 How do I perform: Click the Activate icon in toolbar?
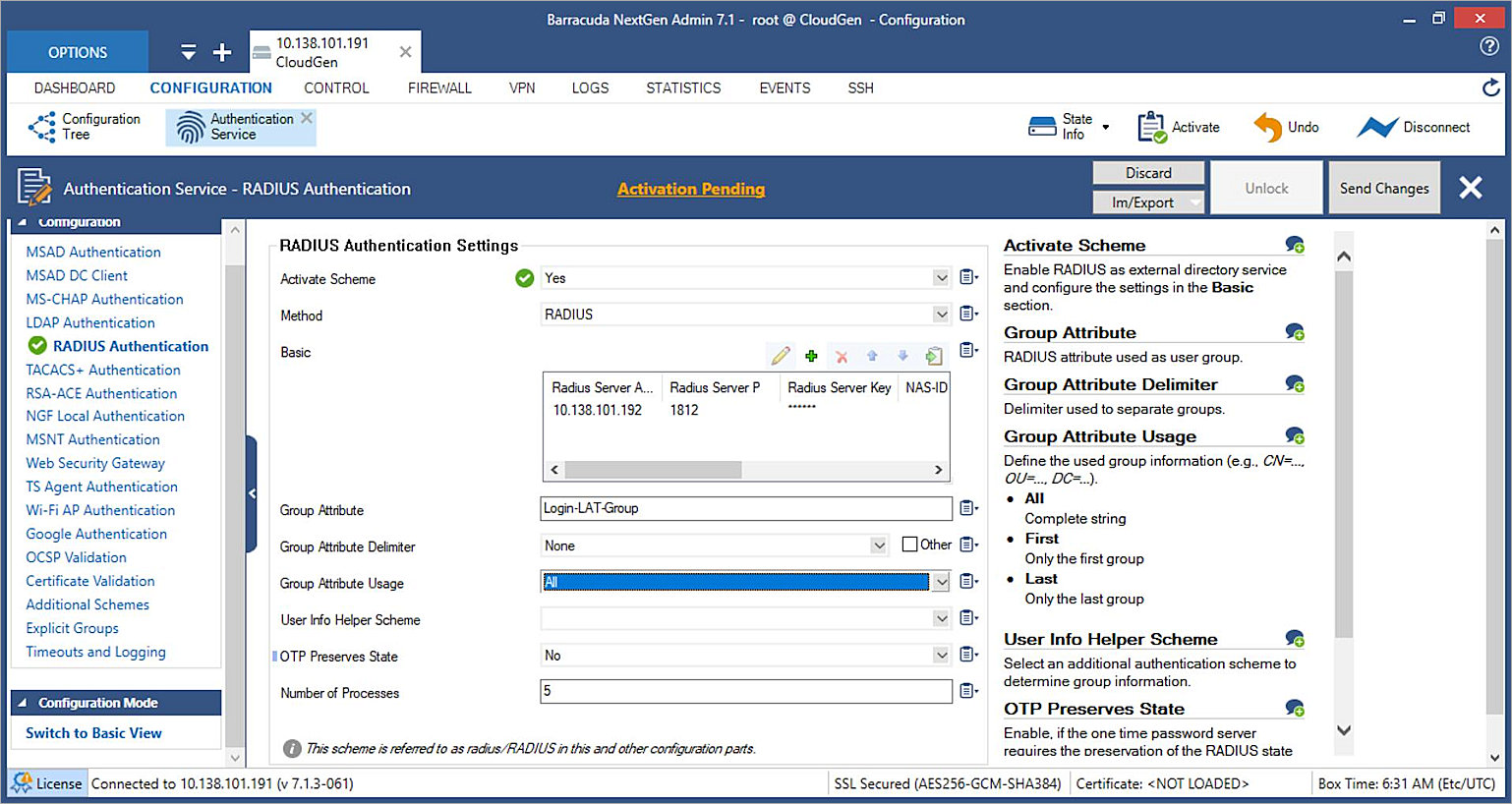pyautogui.click(x=1151, y=128)
